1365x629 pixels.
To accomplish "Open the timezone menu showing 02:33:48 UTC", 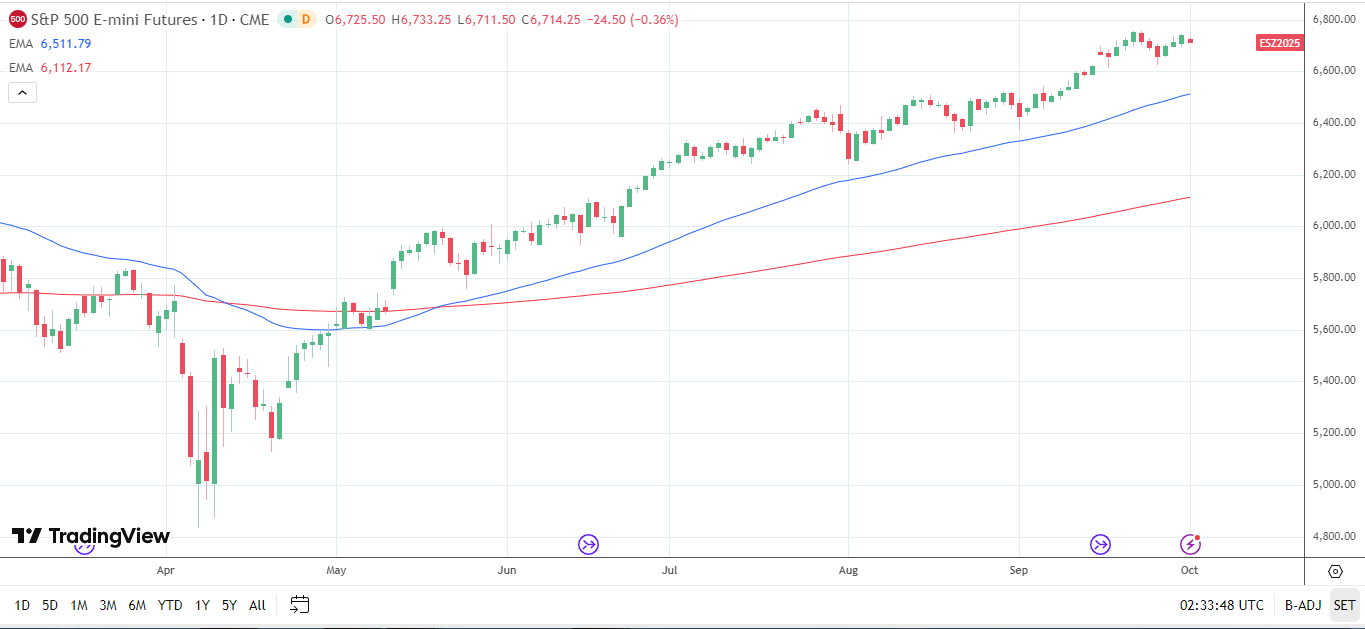I will tap(1221, 605).
